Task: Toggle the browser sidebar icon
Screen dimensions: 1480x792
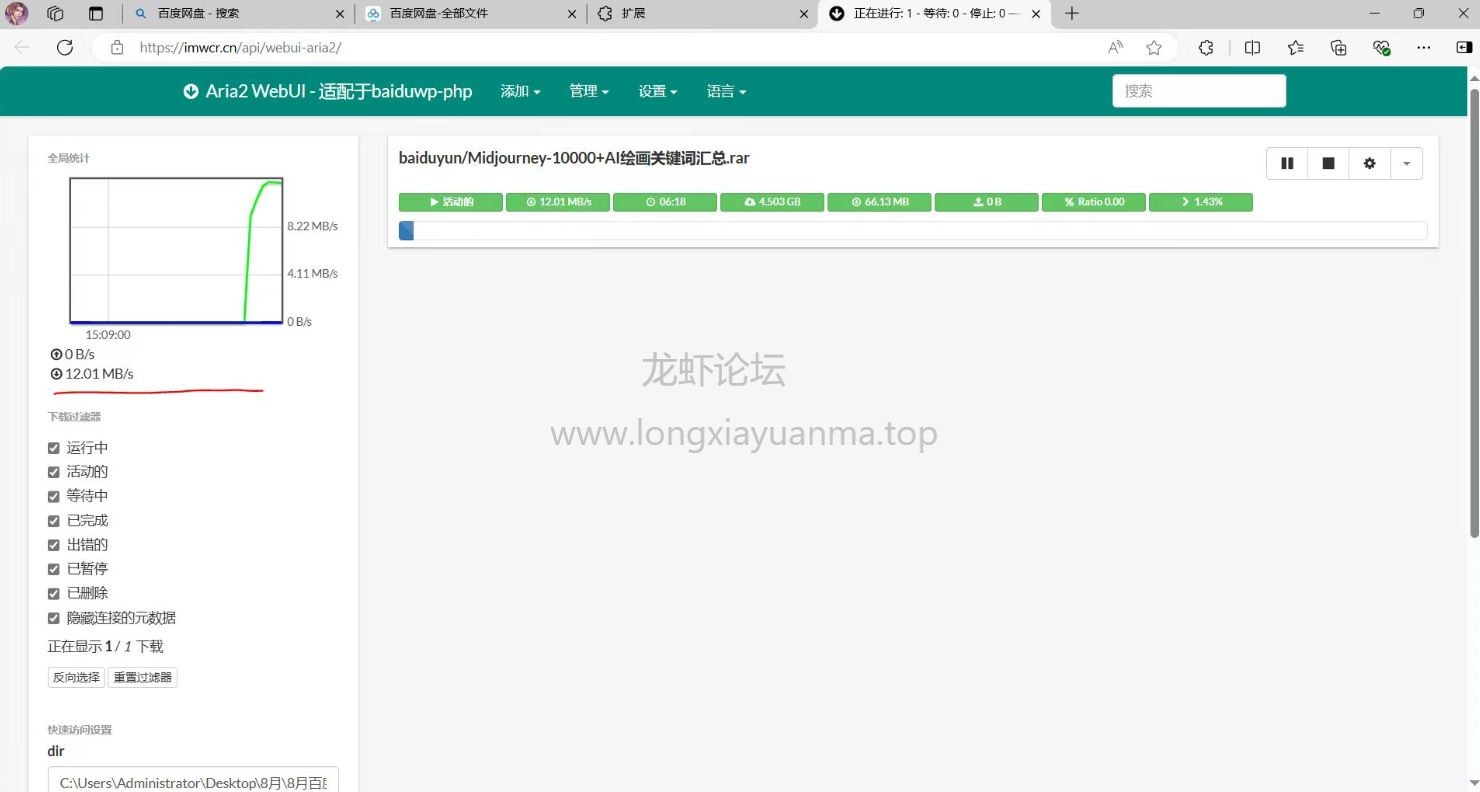Action: 1463,47
